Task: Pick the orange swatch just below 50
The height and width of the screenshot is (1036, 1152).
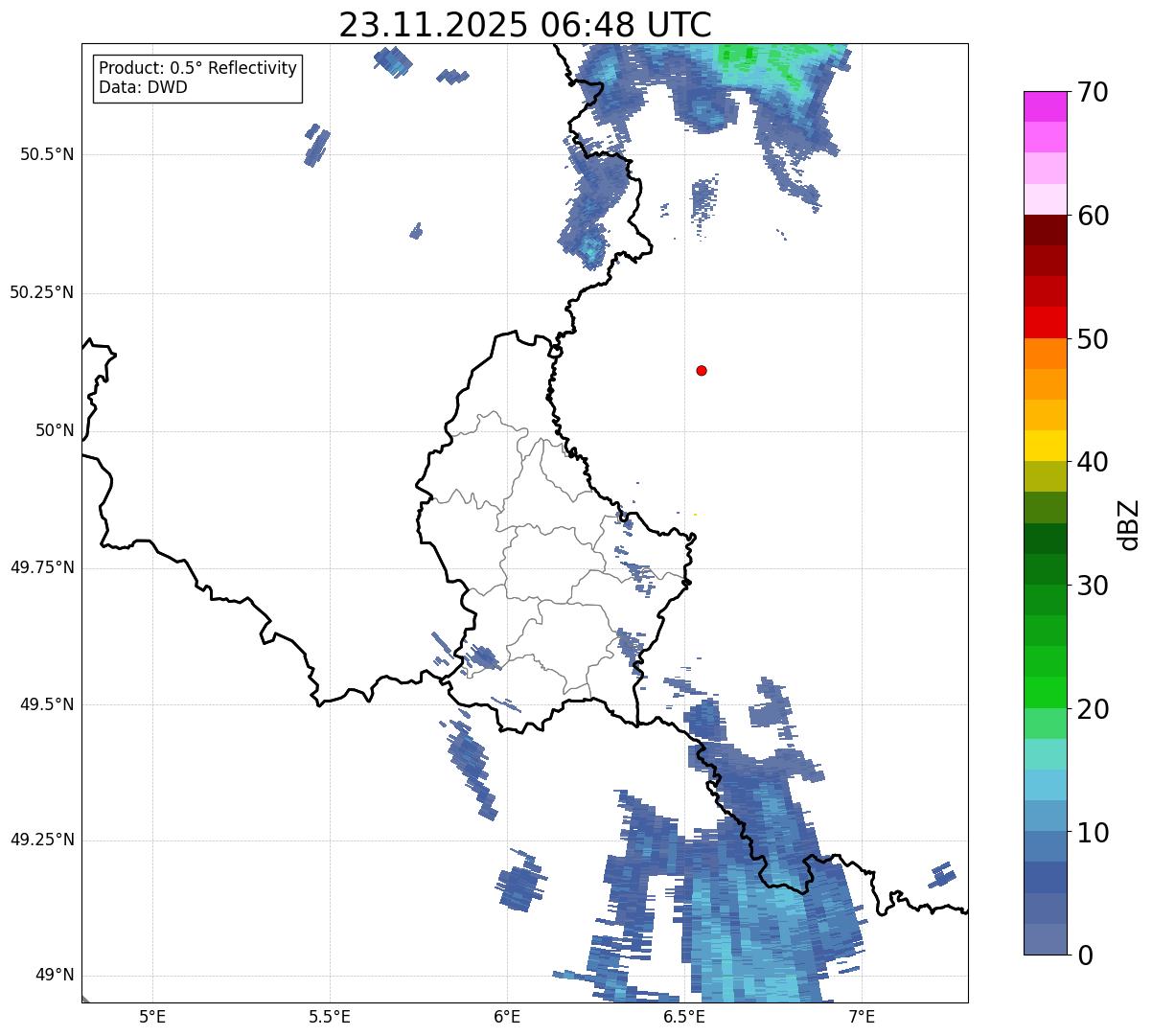Action: coord(1045,354)
